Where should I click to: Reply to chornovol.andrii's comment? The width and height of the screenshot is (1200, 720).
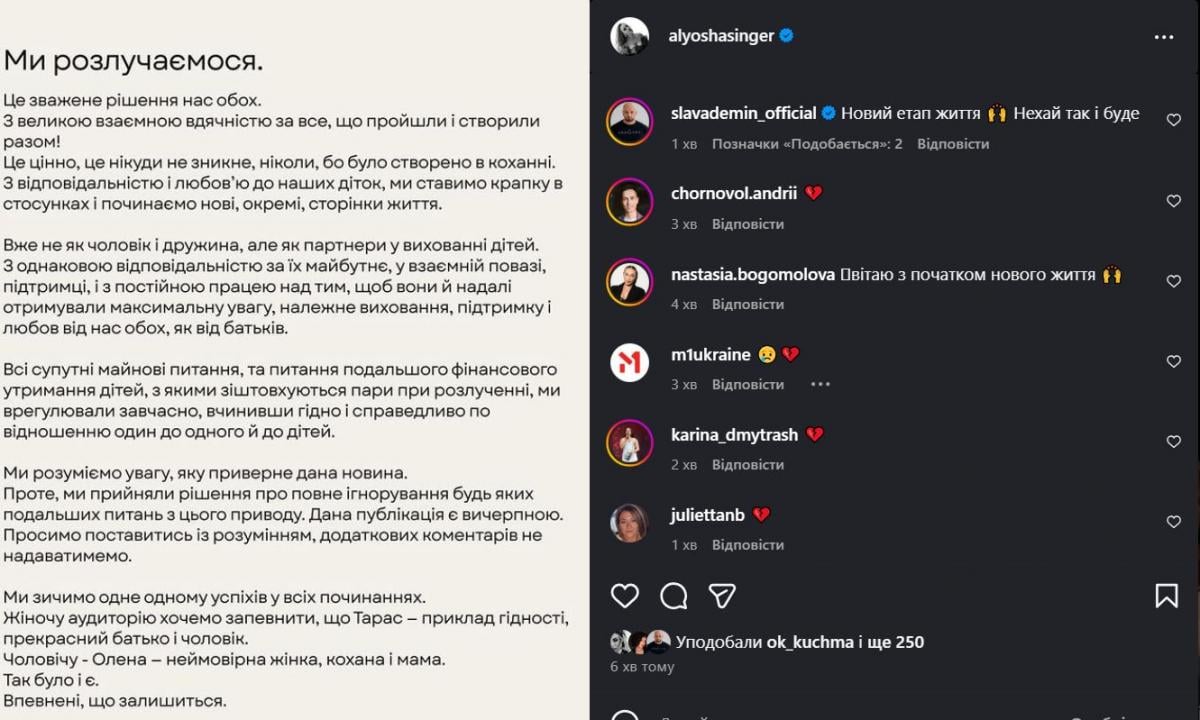tap(748, 224)
